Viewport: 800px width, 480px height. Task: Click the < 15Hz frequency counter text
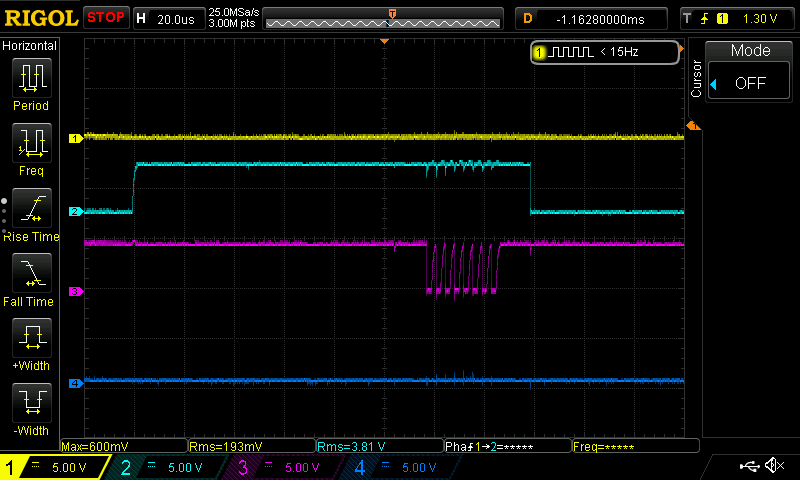619,52
